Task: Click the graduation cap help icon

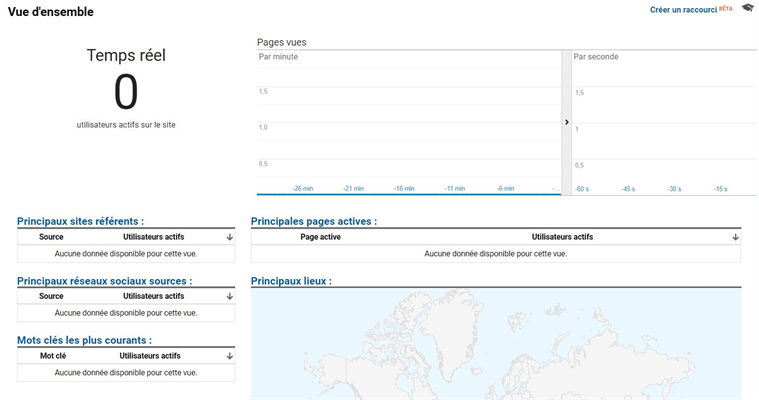Action: pos(747,10)
